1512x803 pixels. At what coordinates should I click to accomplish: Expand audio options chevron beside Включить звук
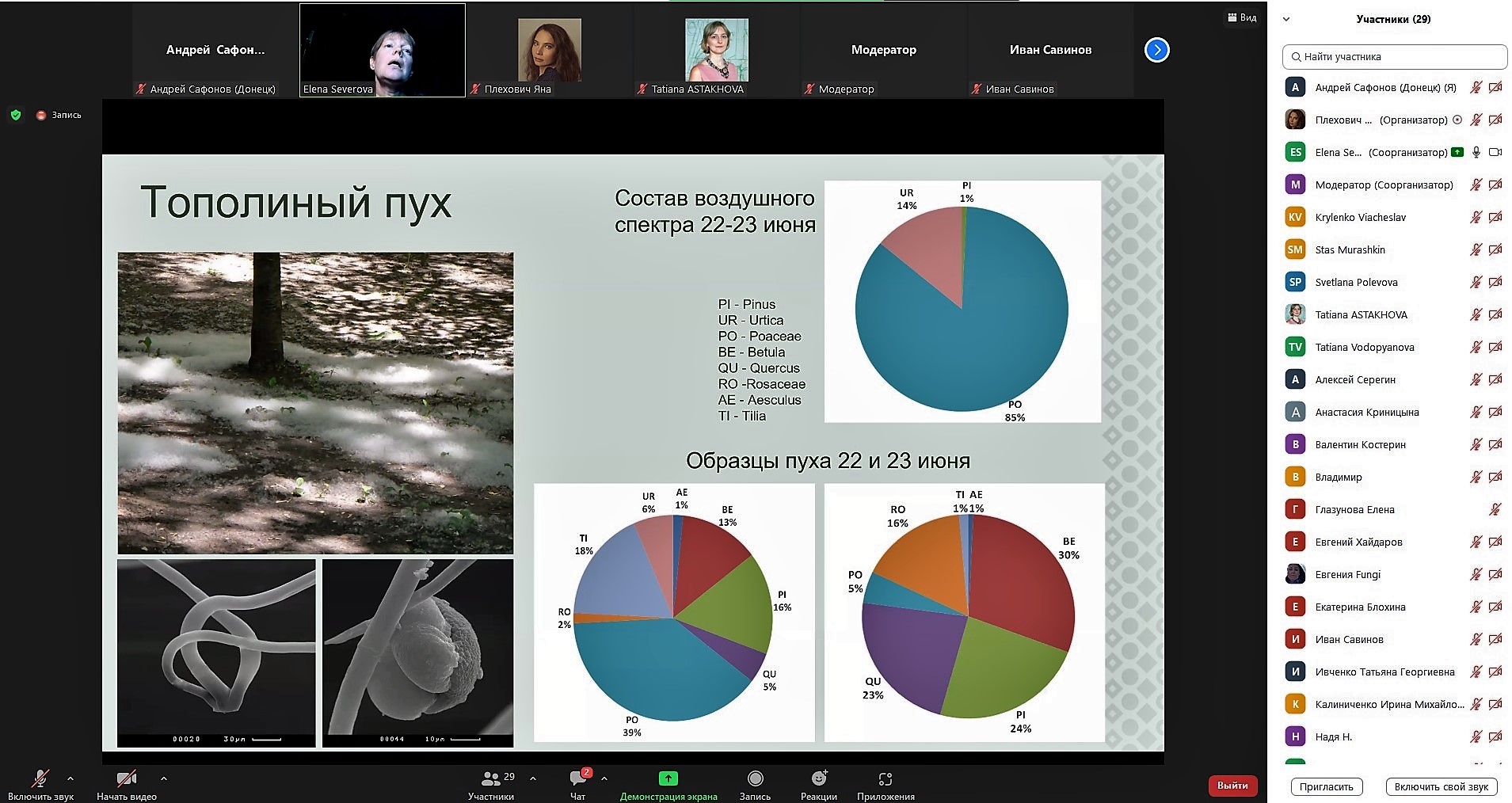point(70,778)
